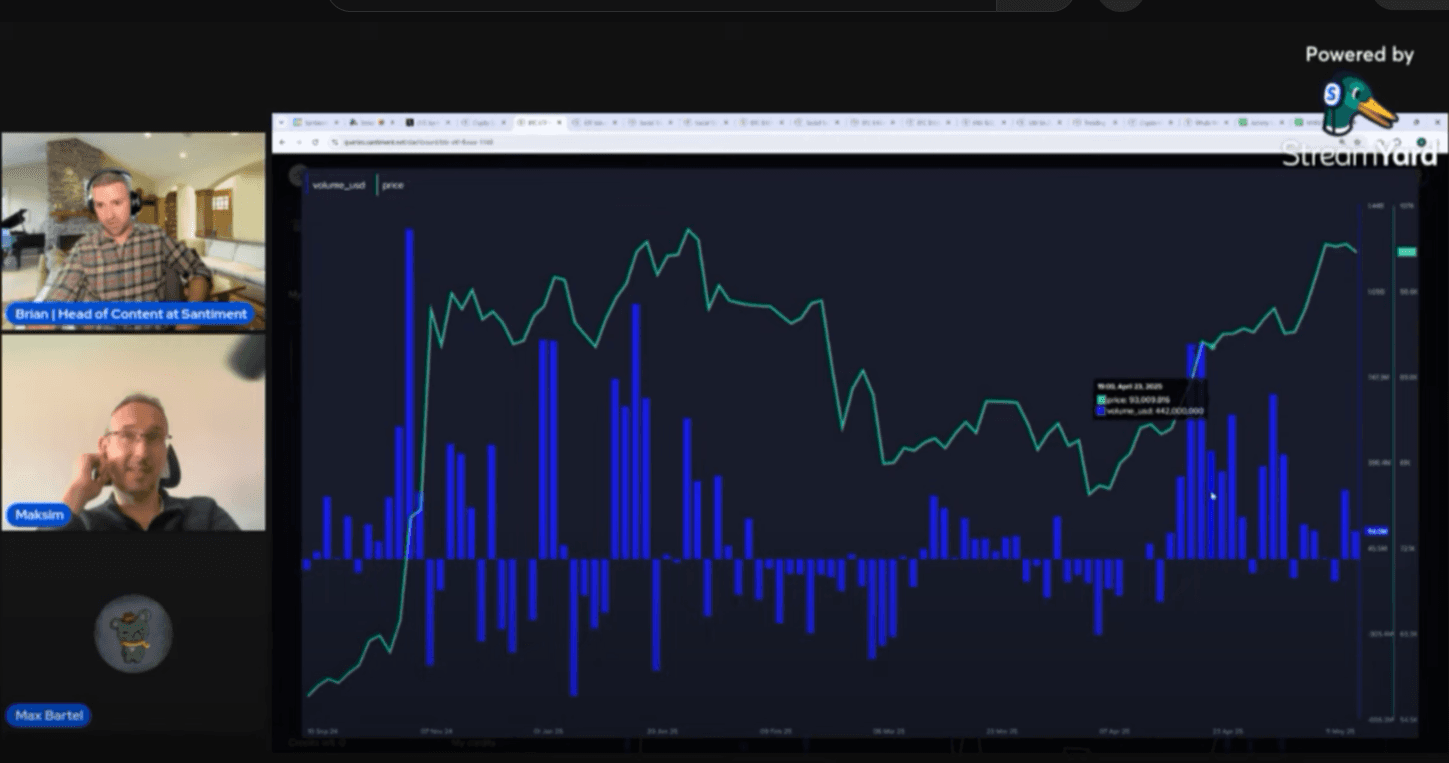Click the browser reload icon
Screen dimensions: 1449x763
click(316, 142)
